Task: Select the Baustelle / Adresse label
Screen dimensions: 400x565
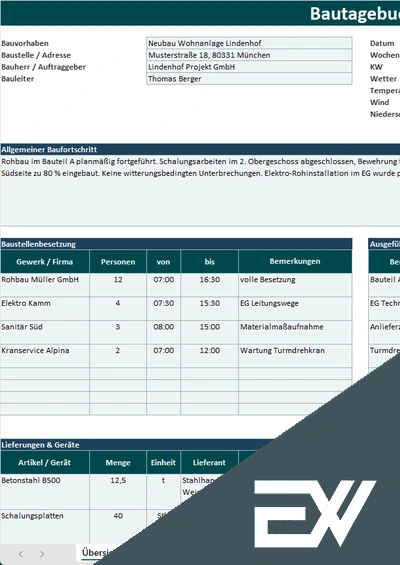Action: point(36,55)
